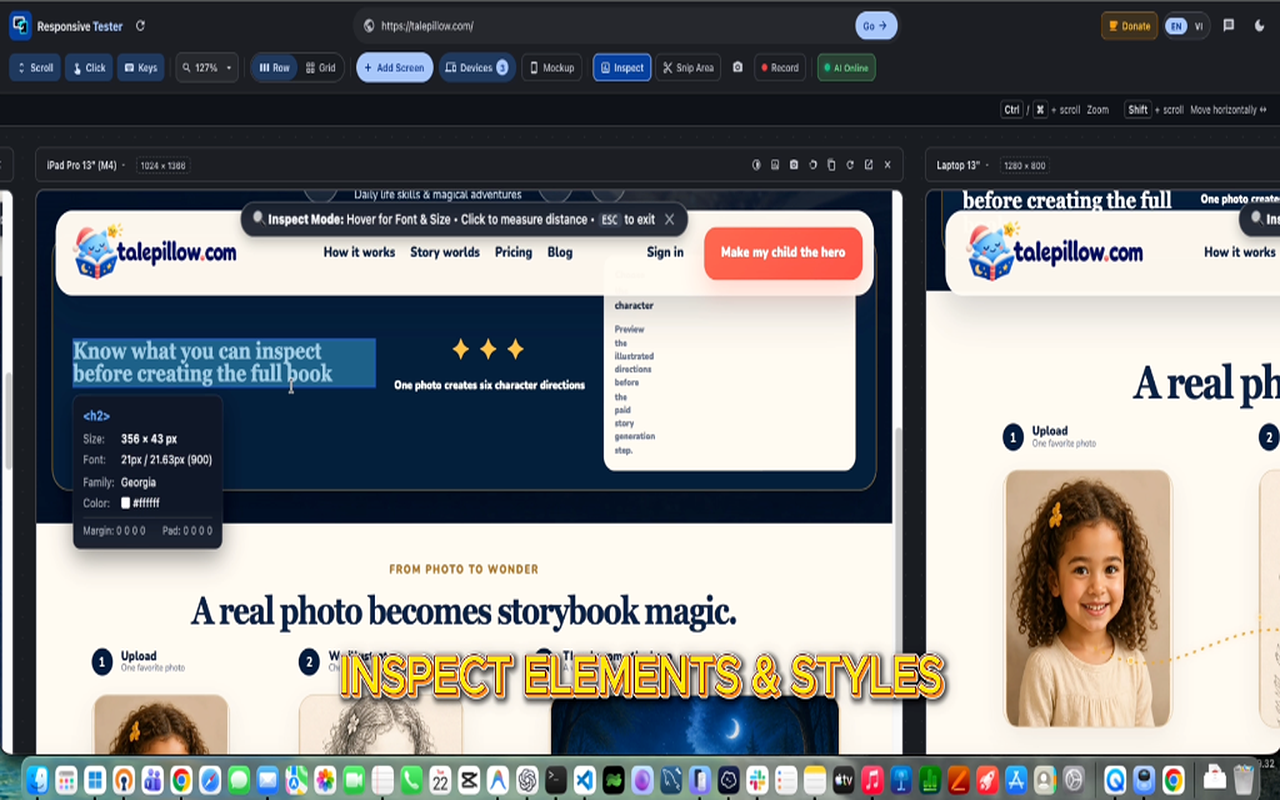
Task: Click the Add Screen button
Action: (395, 68)
